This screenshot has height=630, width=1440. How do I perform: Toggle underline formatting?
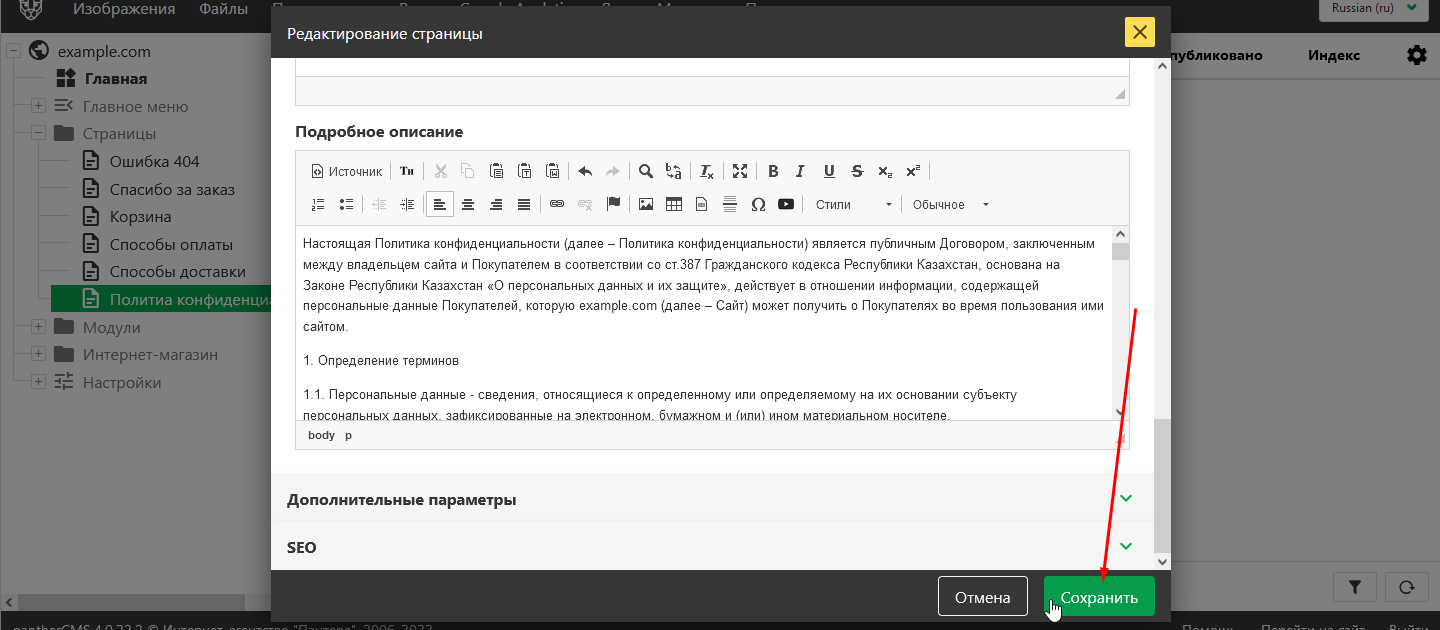tap(829, 171)
